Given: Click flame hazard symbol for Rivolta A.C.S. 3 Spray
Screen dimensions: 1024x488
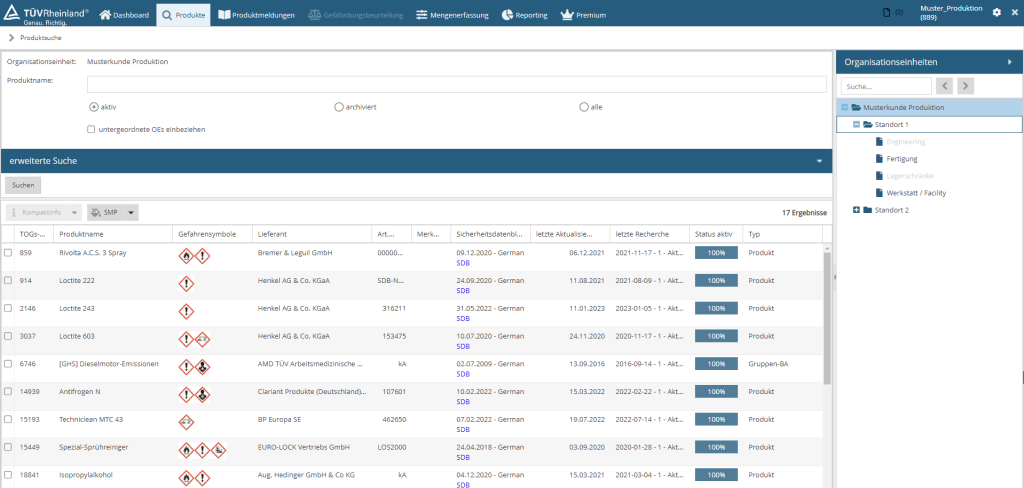Looking at the screenshot, I should click(185, 257).
